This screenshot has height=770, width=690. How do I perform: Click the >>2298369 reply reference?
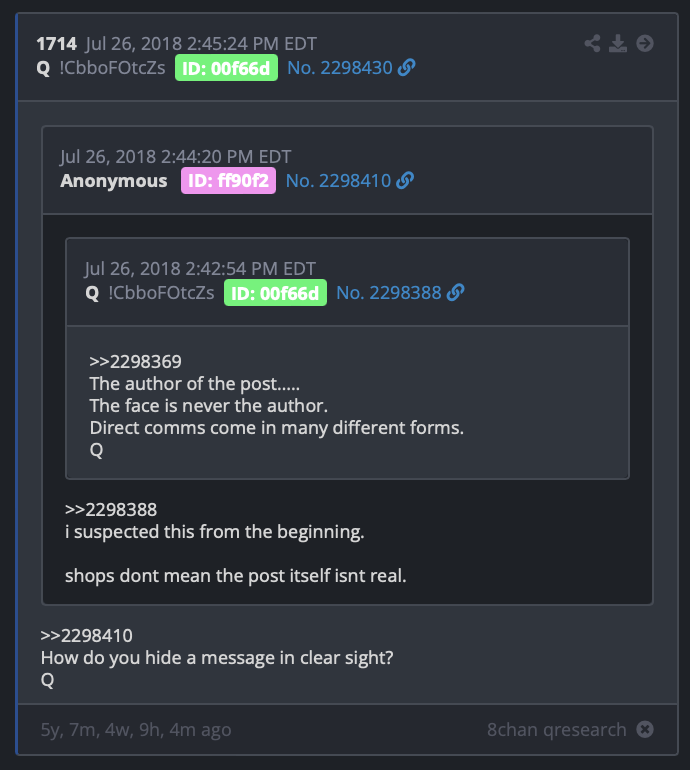tap(136, 361)
